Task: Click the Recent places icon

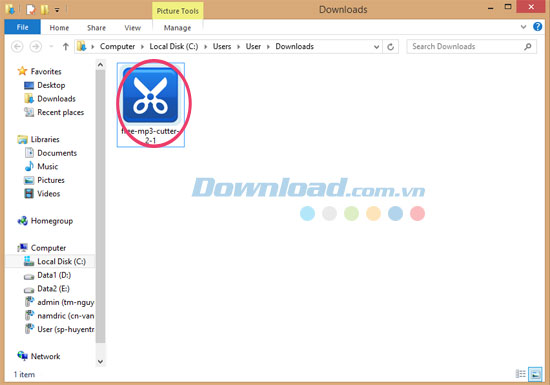Action: [29, 112]
